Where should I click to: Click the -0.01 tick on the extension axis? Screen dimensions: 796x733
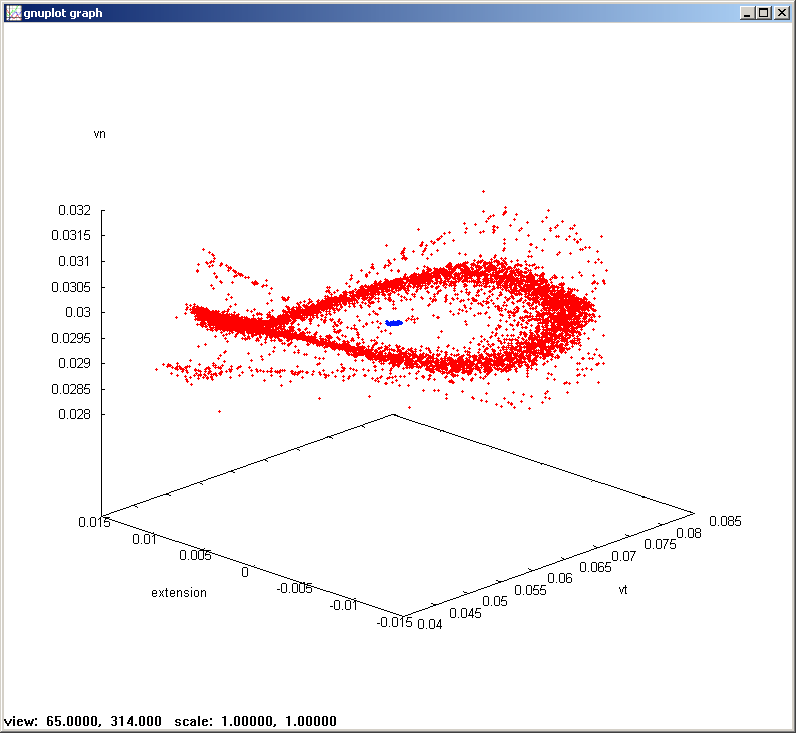(x=344, y=605)
